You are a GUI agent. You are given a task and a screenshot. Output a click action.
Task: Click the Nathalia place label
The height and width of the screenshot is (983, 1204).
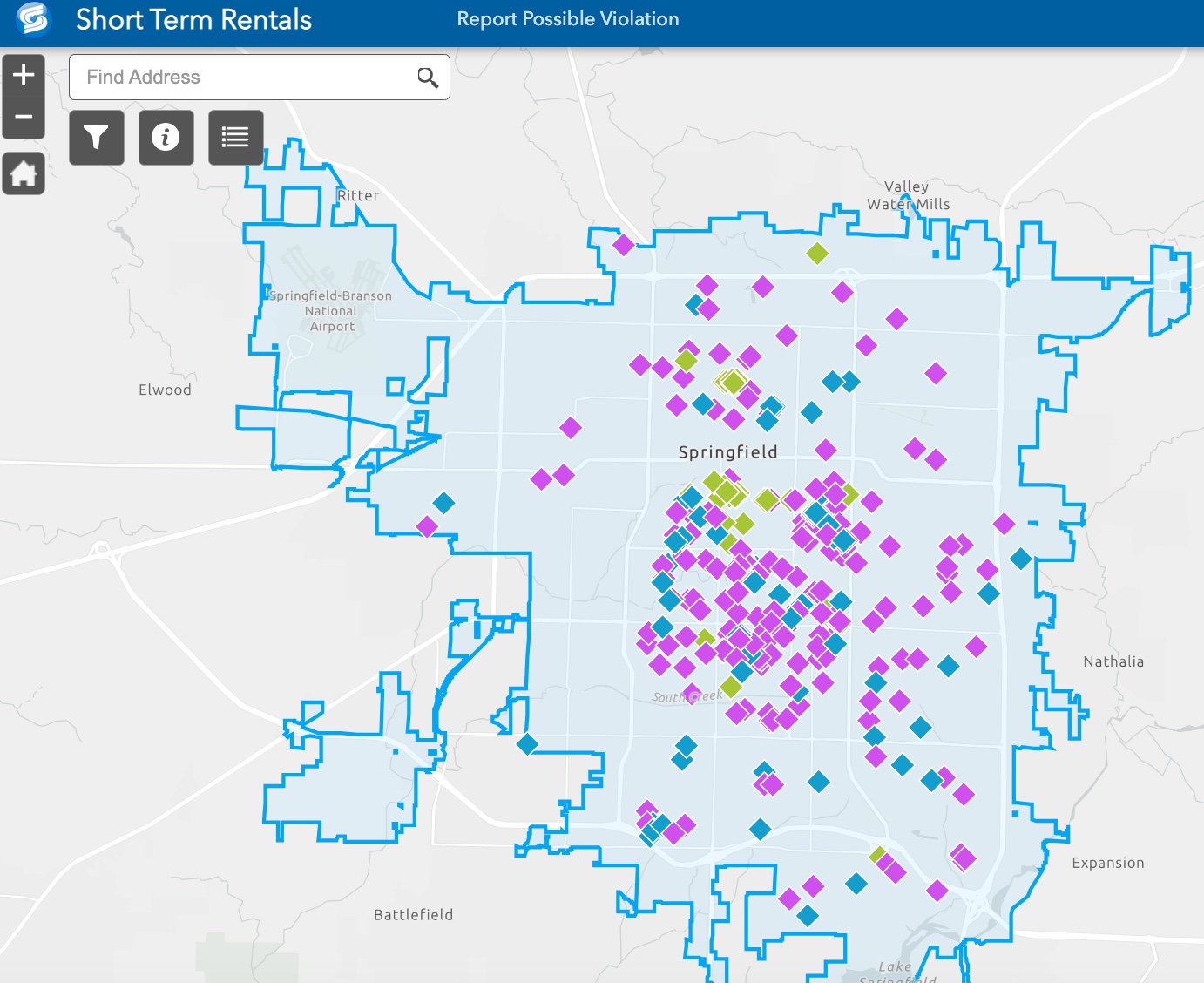click(x=1113, y=661)
